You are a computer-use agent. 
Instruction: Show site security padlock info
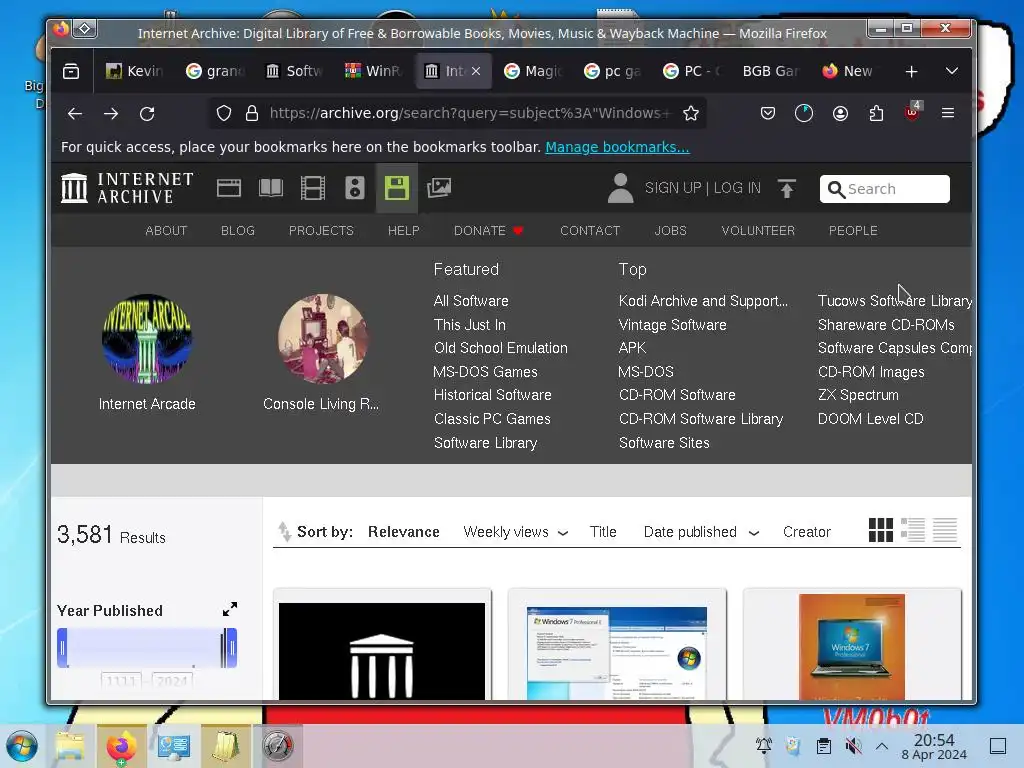click(x=251, y=114)
